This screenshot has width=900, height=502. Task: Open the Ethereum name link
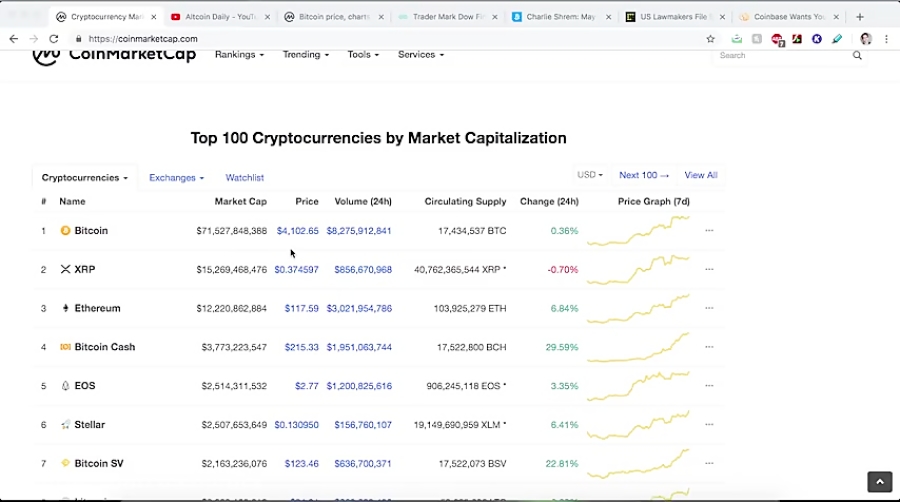(98, 308)
